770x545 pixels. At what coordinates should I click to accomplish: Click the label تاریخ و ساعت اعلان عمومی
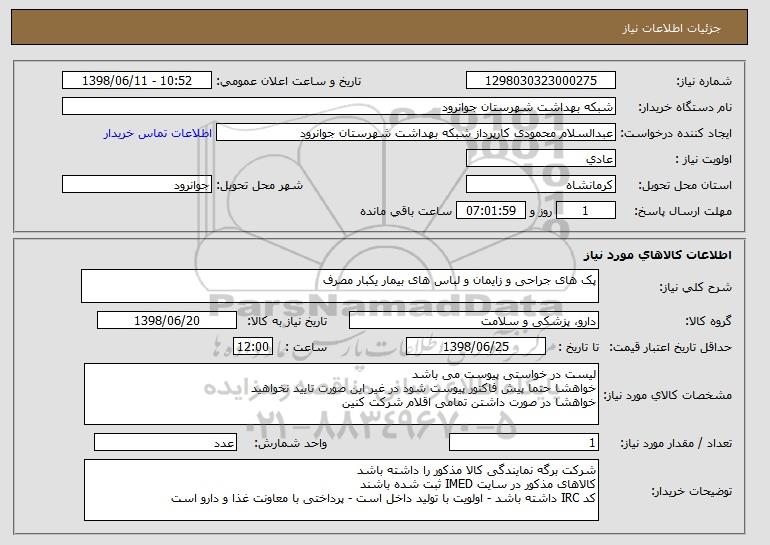pos(289,81)
